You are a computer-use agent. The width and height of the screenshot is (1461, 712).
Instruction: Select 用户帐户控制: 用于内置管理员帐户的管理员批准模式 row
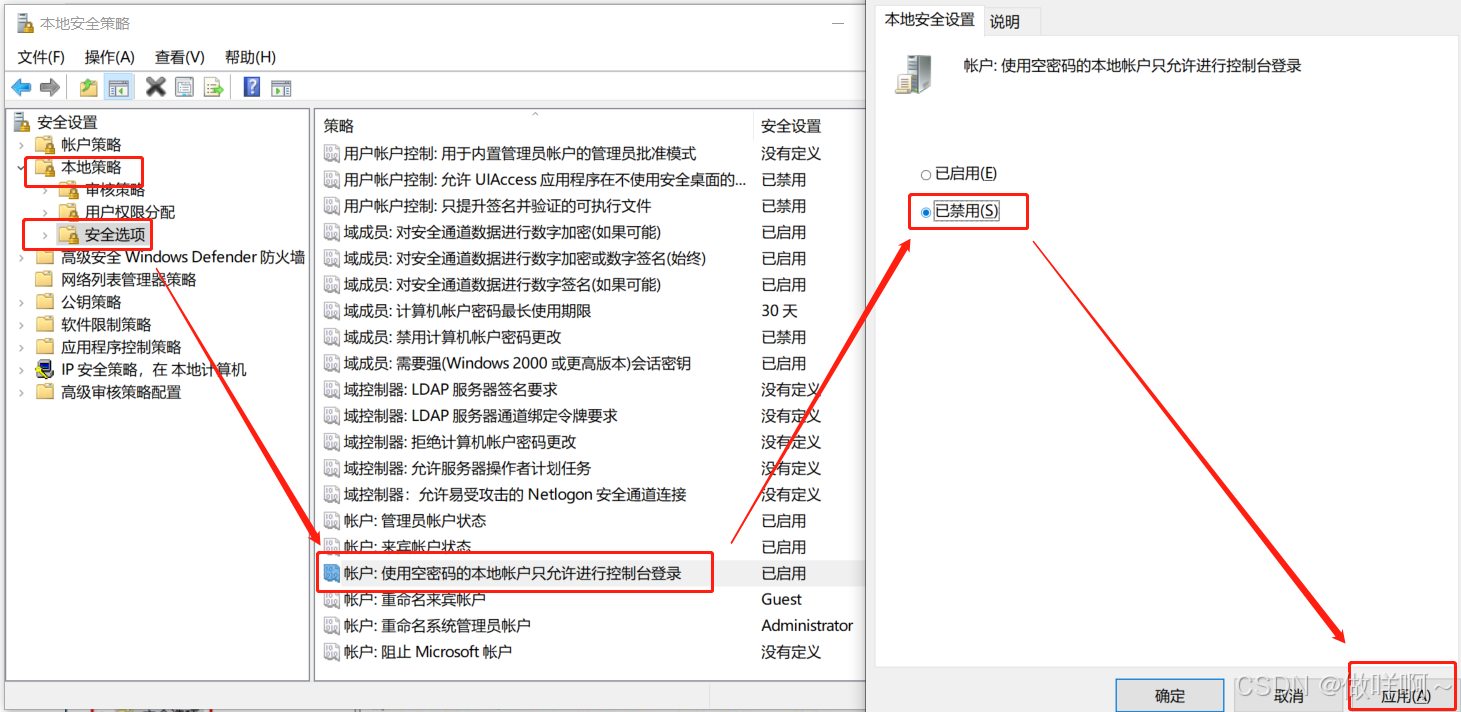pos(590,154)
